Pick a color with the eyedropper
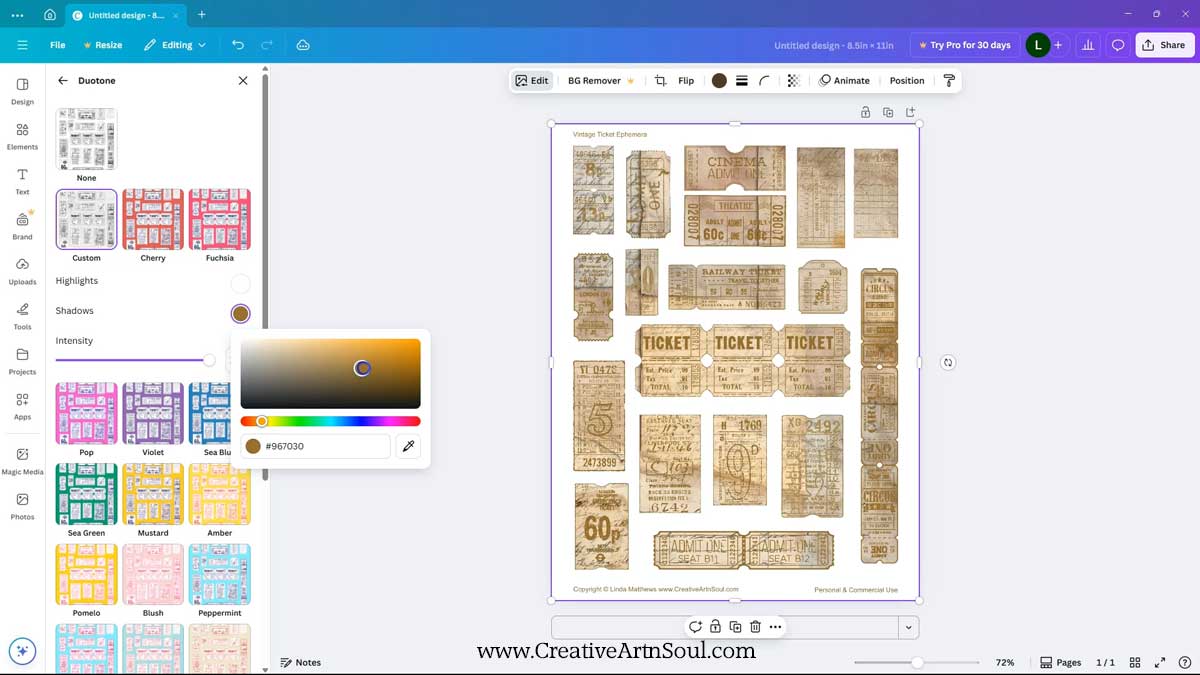This screenshot has height=675, width=1200. [408, 446]
